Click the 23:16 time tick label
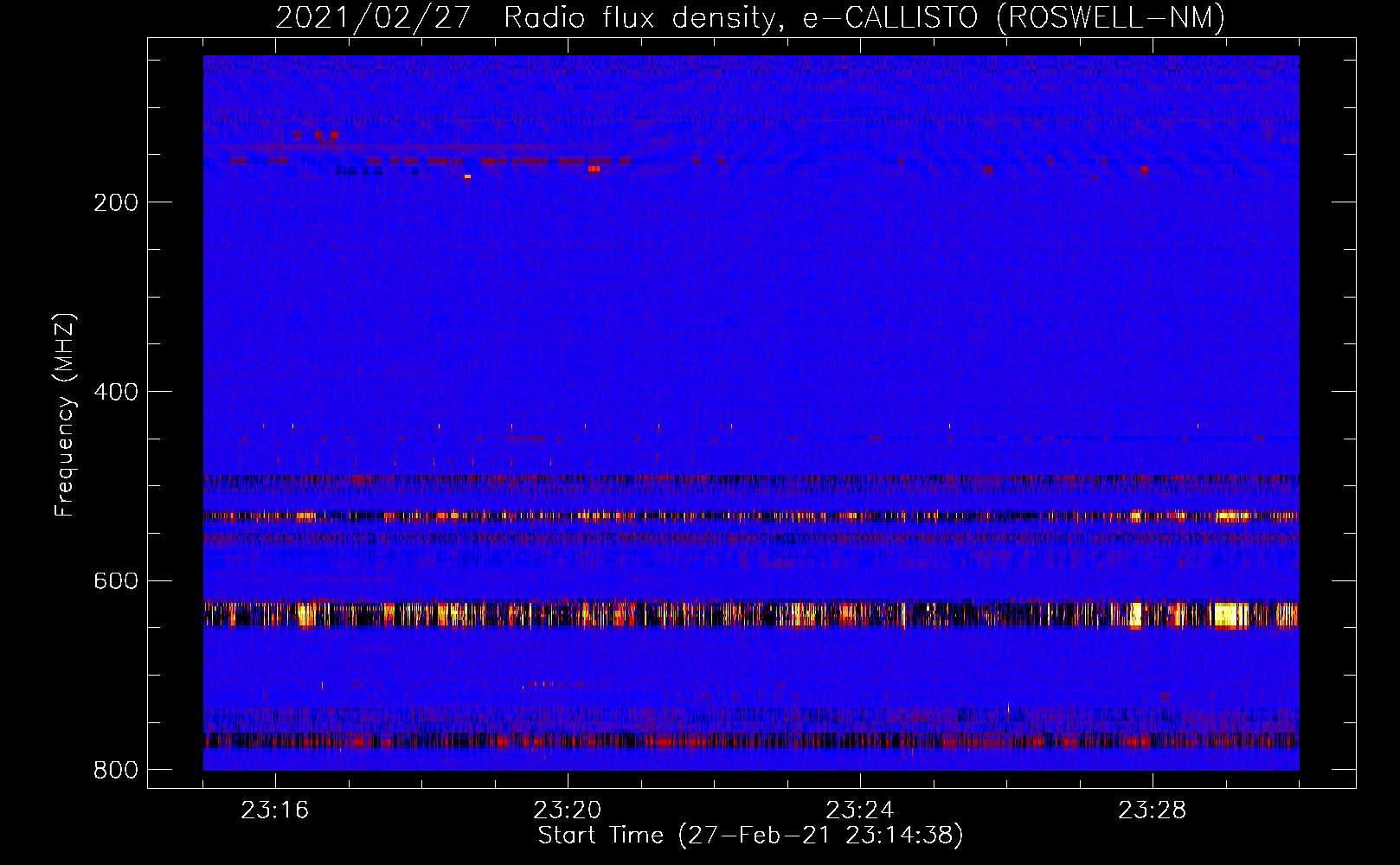Viewport: 1400px width, 865px height. click(275, 811)
